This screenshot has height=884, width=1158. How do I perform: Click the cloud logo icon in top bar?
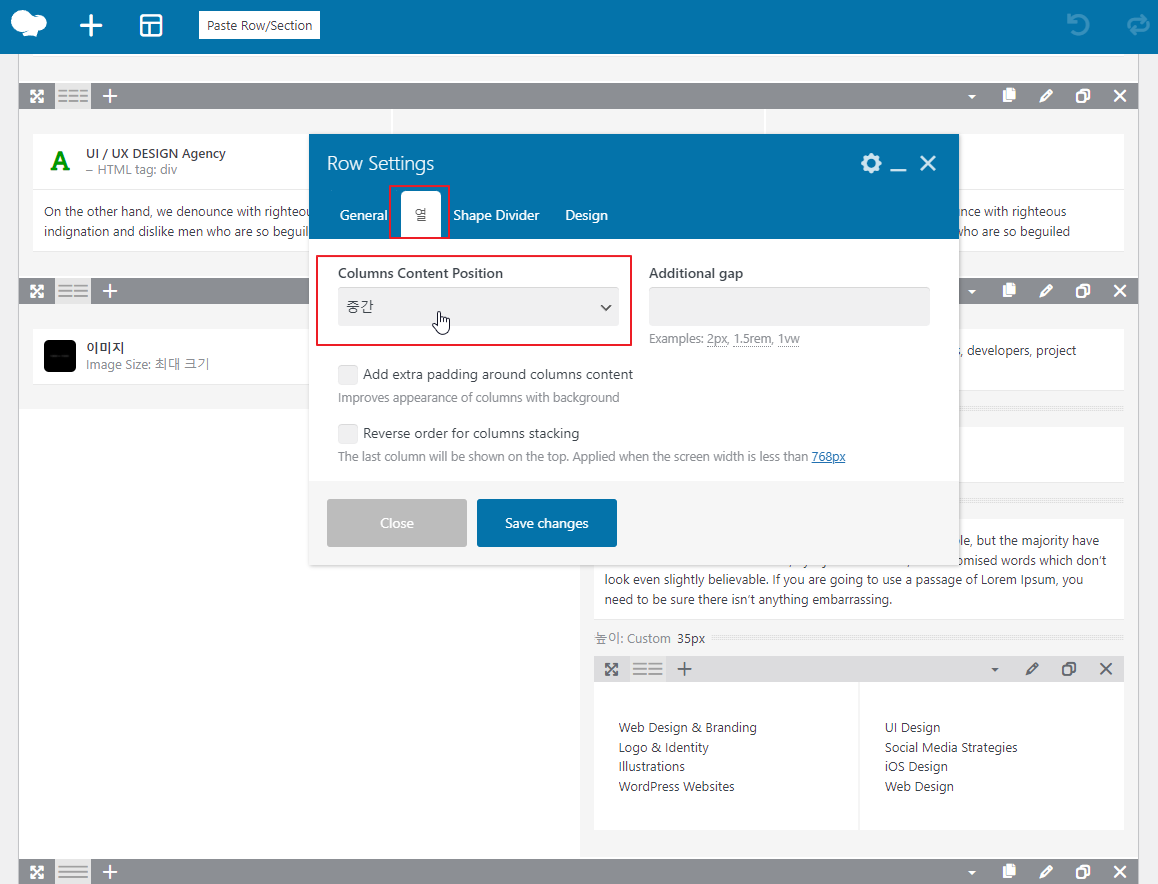(29, 24)
